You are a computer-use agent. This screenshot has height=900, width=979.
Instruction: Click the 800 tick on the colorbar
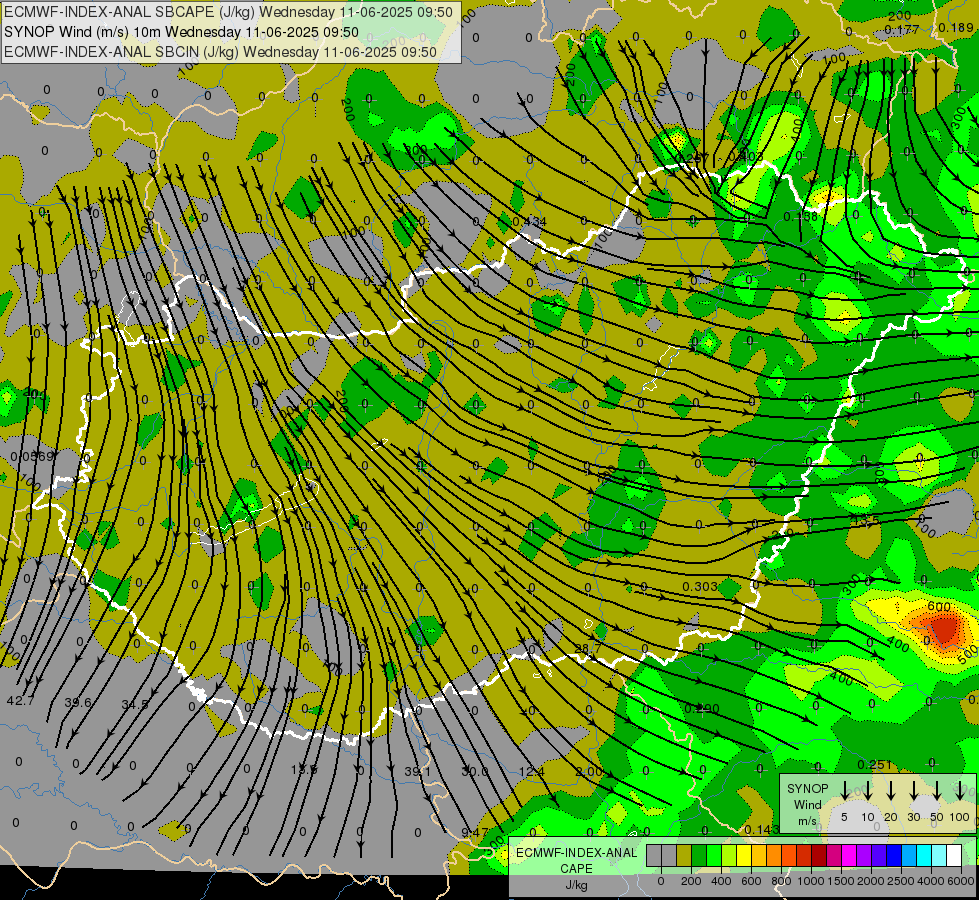tap(781, 882)
